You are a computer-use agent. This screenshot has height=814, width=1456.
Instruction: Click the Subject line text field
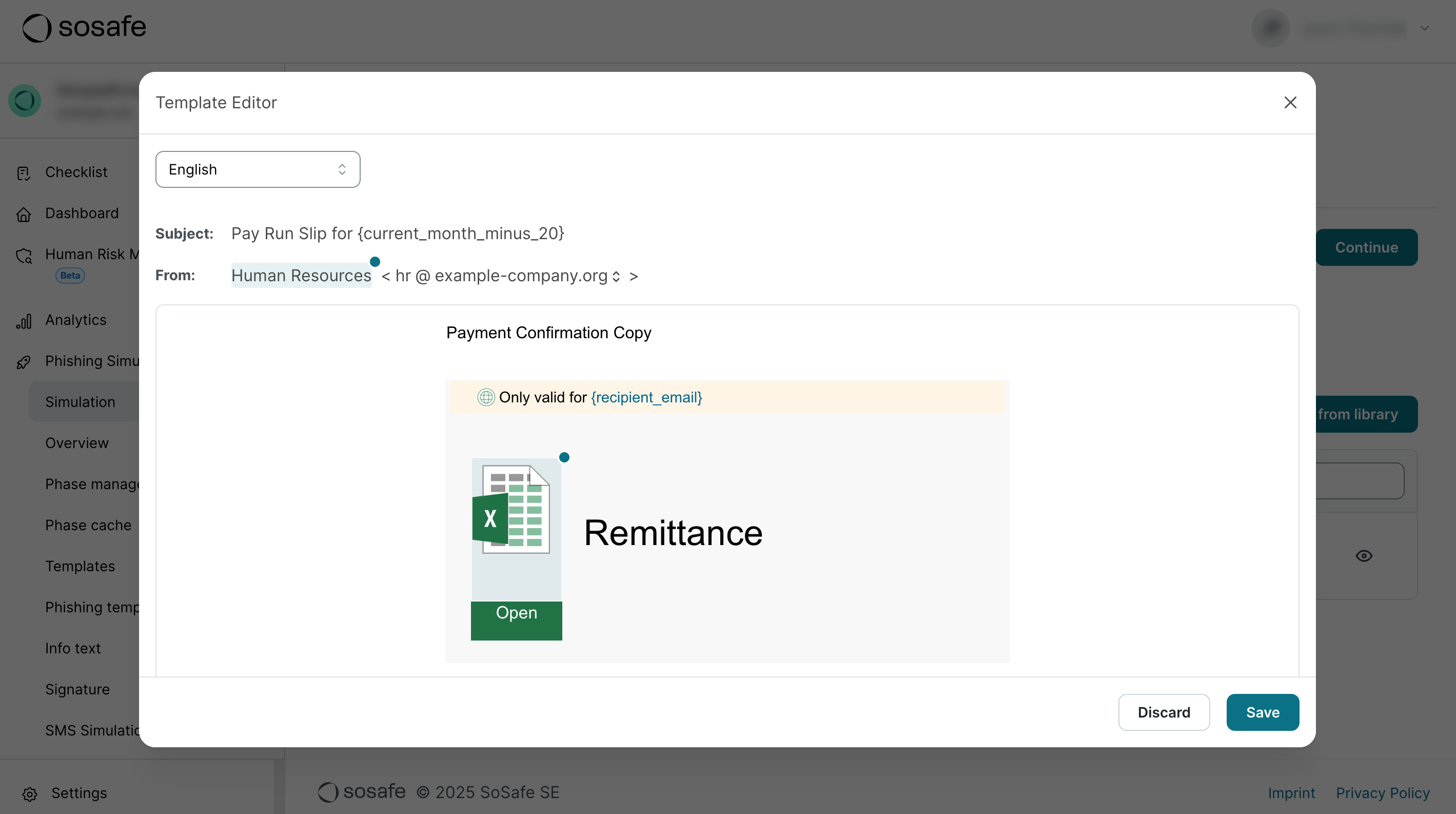click(397, 233)
